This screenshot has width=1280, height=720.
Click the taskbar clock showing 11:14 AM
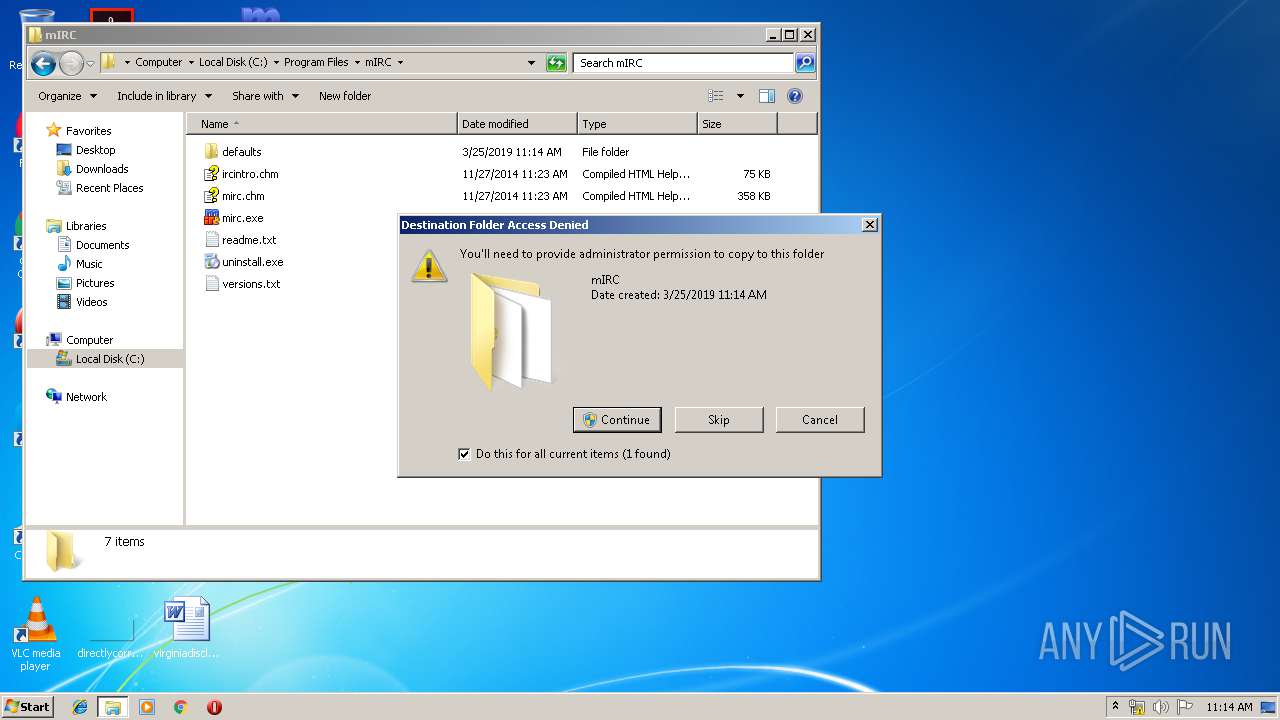(x=1229, y=707)
